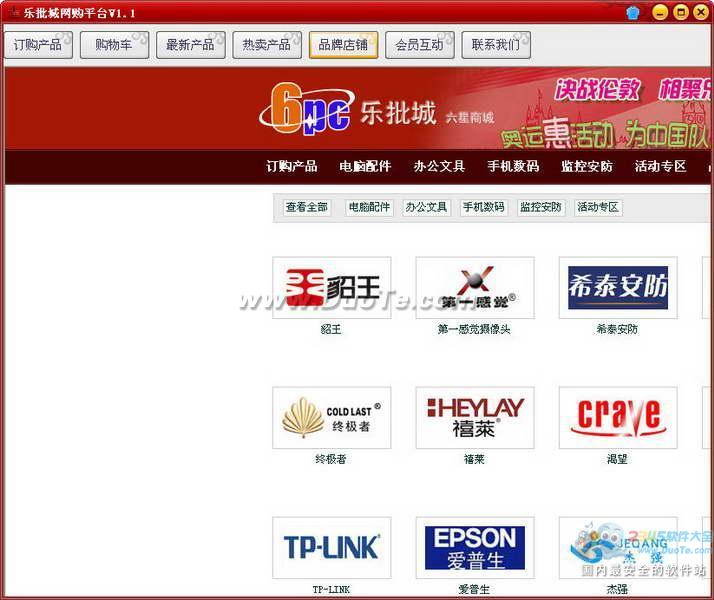714x600 pixels.
Task: Open the 貂王 brand logo thumbnail
Action: (332, 288)
